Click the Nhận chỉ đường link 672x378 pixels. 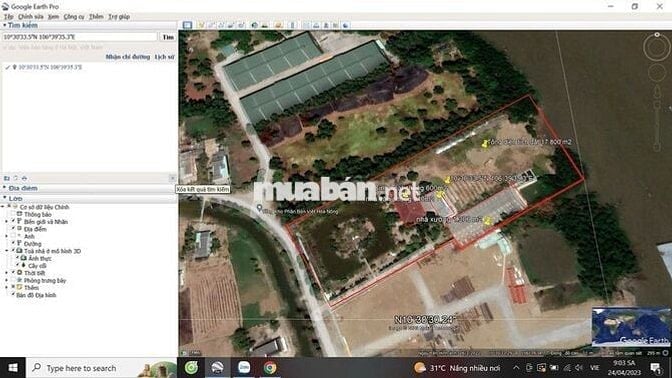[x=128, y=57]
